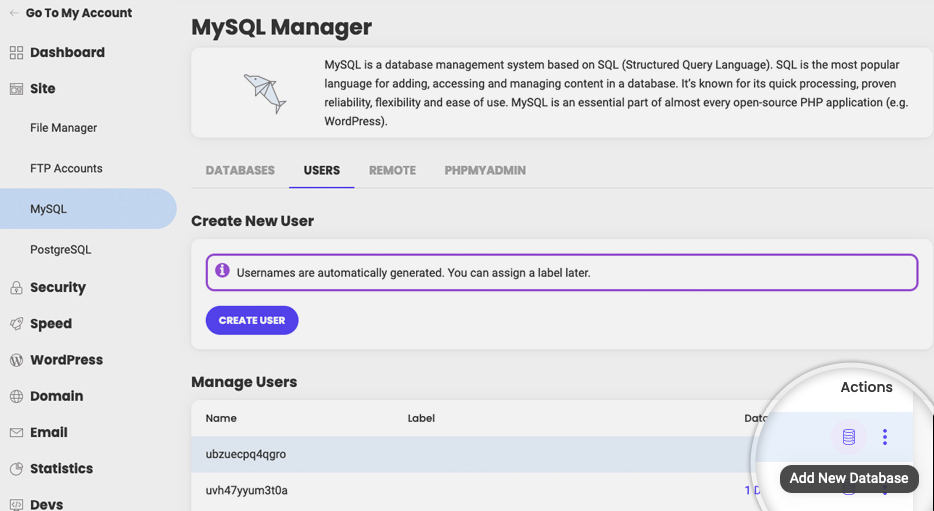Click the Manage Users heading
This screenshot has width=934, height=511.
tap(244, 382)
